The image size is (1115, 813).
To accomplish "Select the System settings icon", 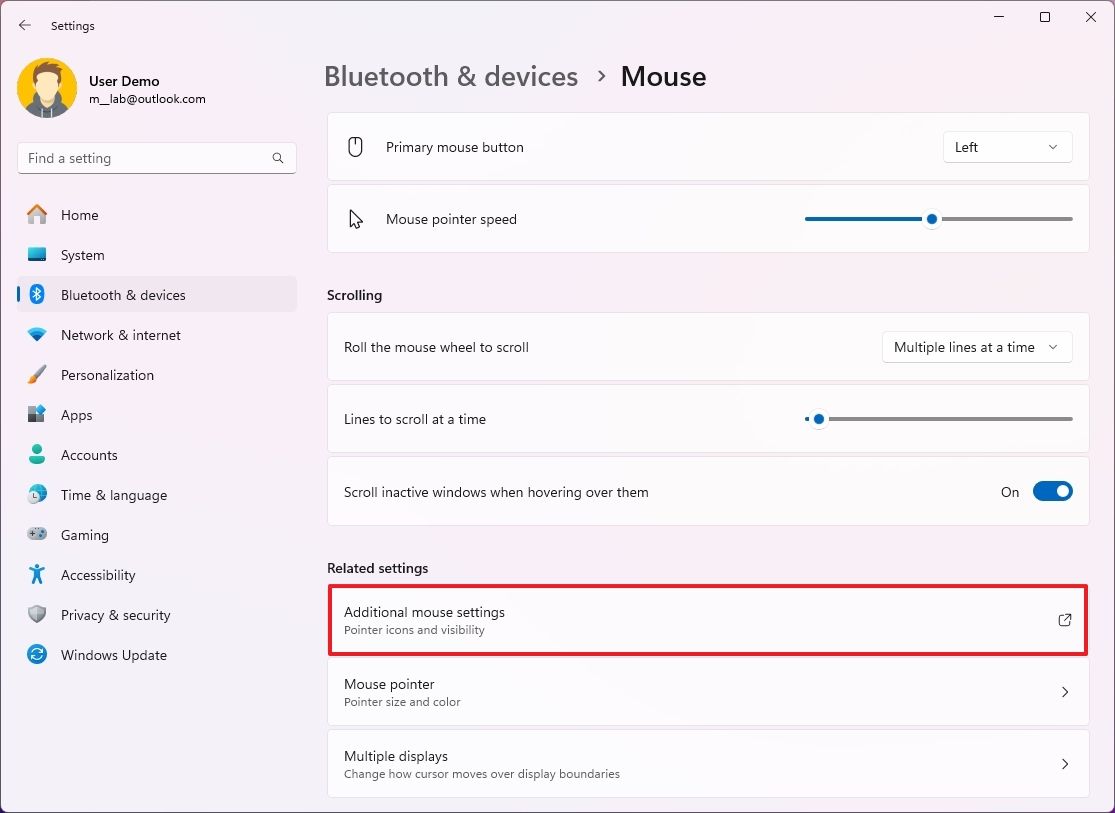I will click(x=37, y=255).
